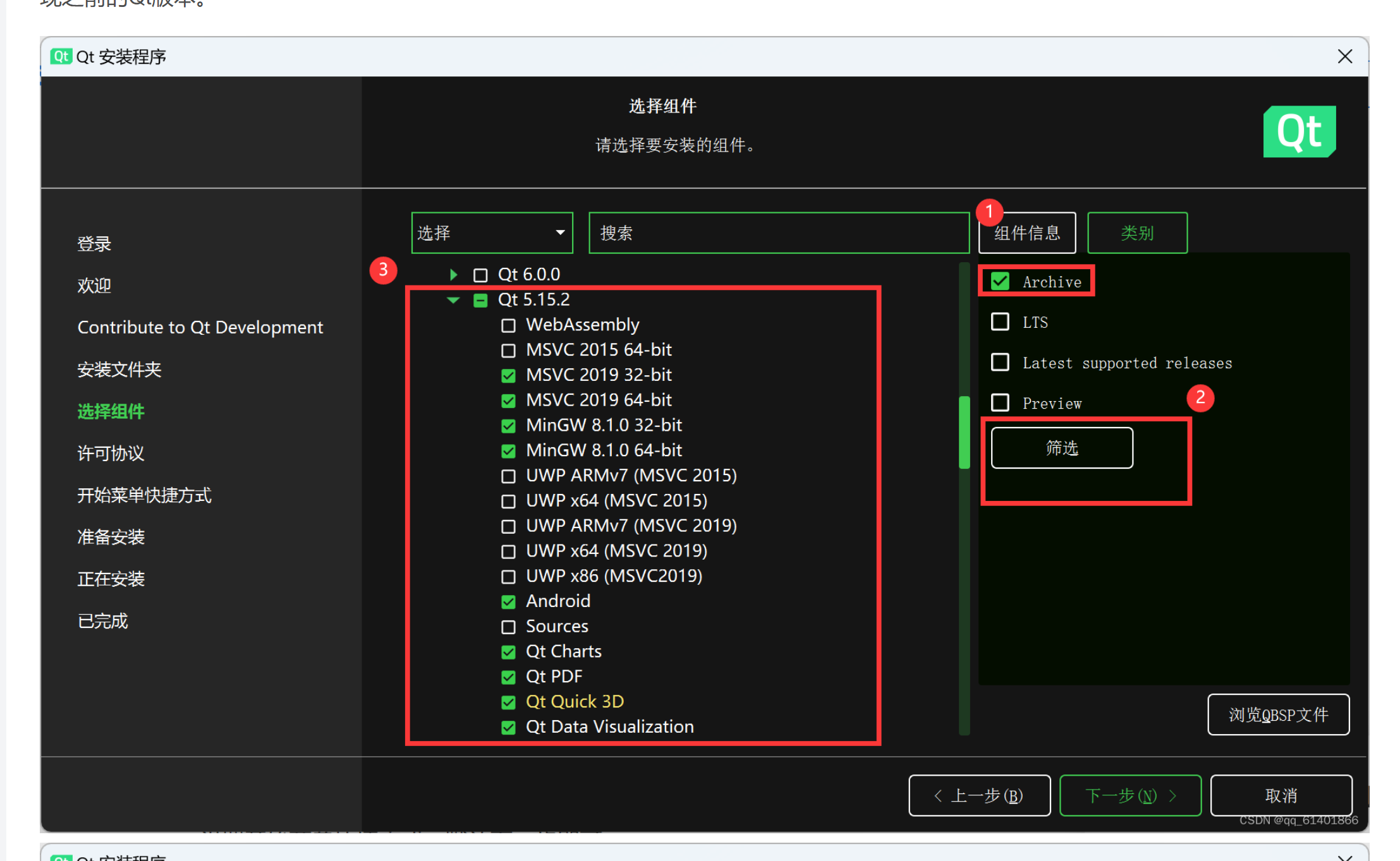Switch to the 类别 tab
The image size is (1400, 861).
[x=1137, y=233]
